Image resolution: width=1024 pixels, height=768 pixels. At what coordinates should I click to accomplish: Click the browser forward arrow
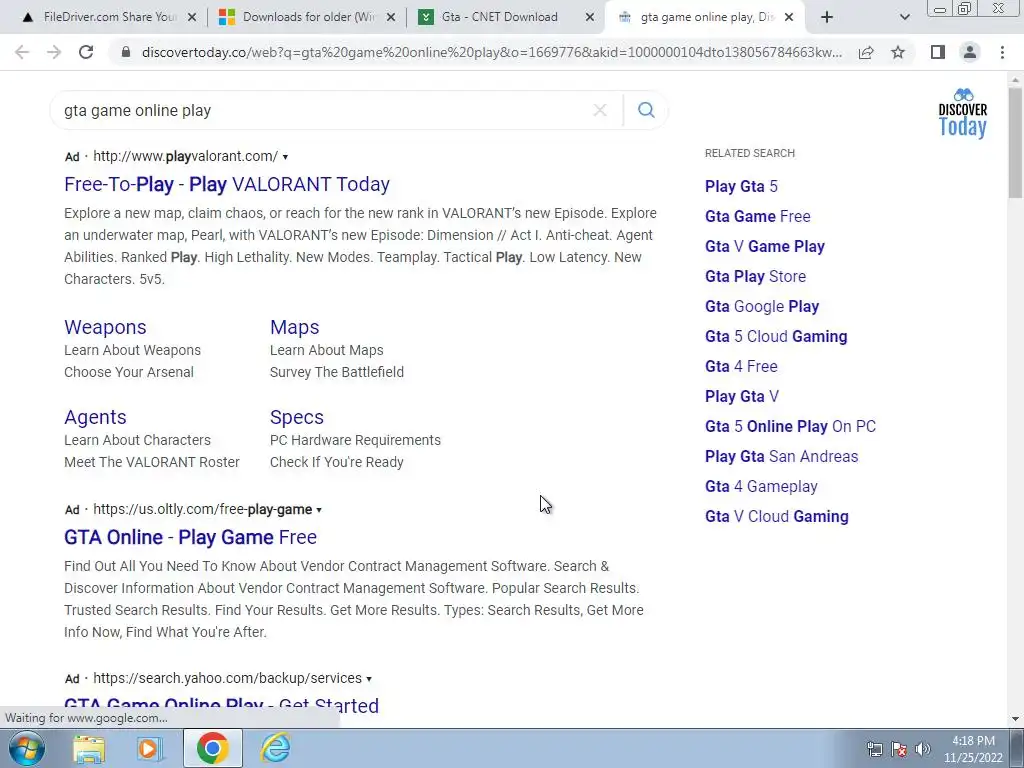click(54, 52)
